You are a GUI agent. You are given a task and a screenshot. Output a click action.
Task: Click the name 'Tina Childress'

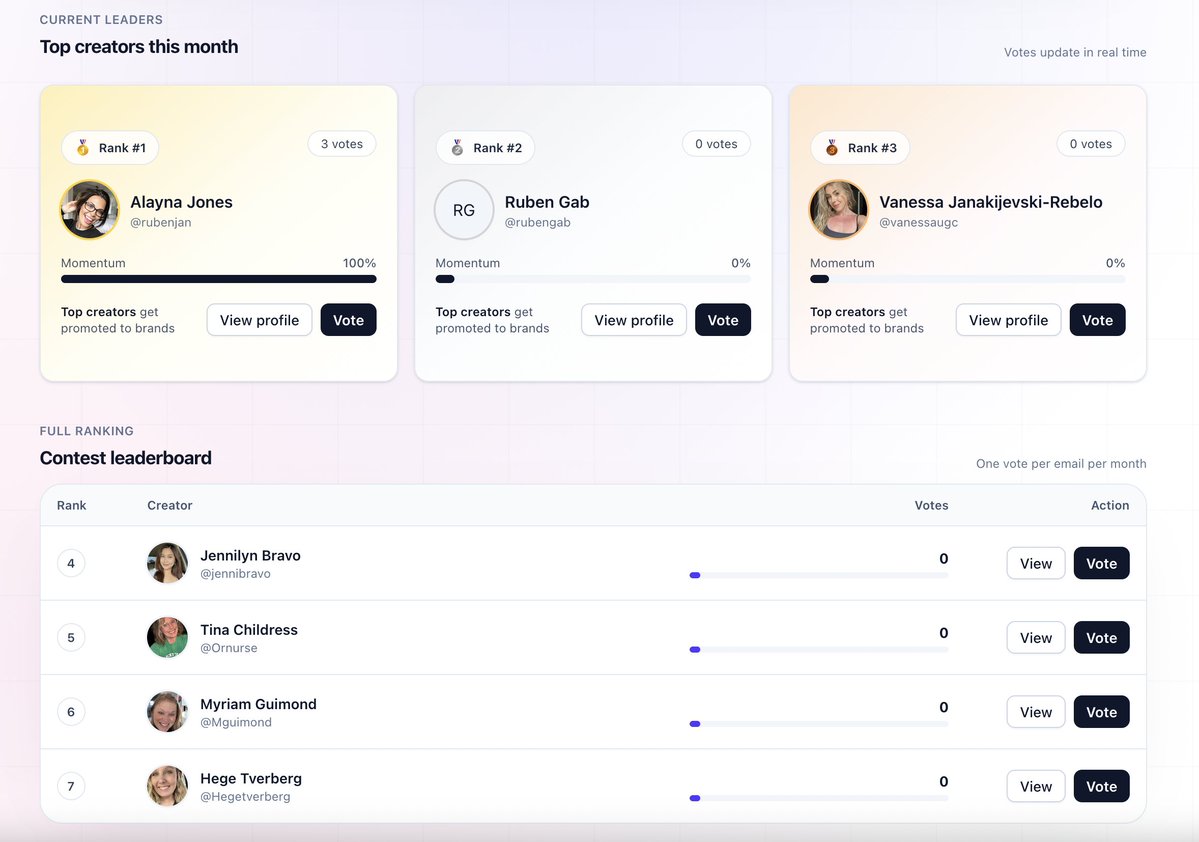click(249, 629)
